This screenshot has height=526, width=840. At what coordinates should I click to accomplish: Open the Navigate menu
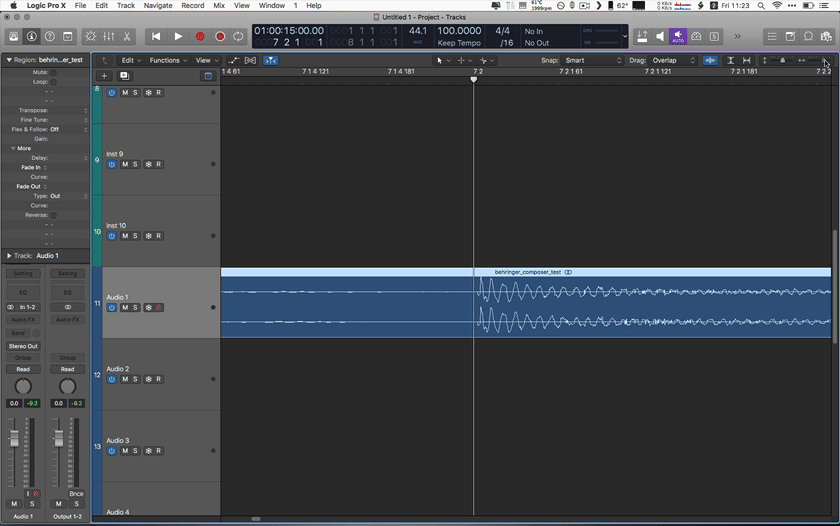click(158, 5)
